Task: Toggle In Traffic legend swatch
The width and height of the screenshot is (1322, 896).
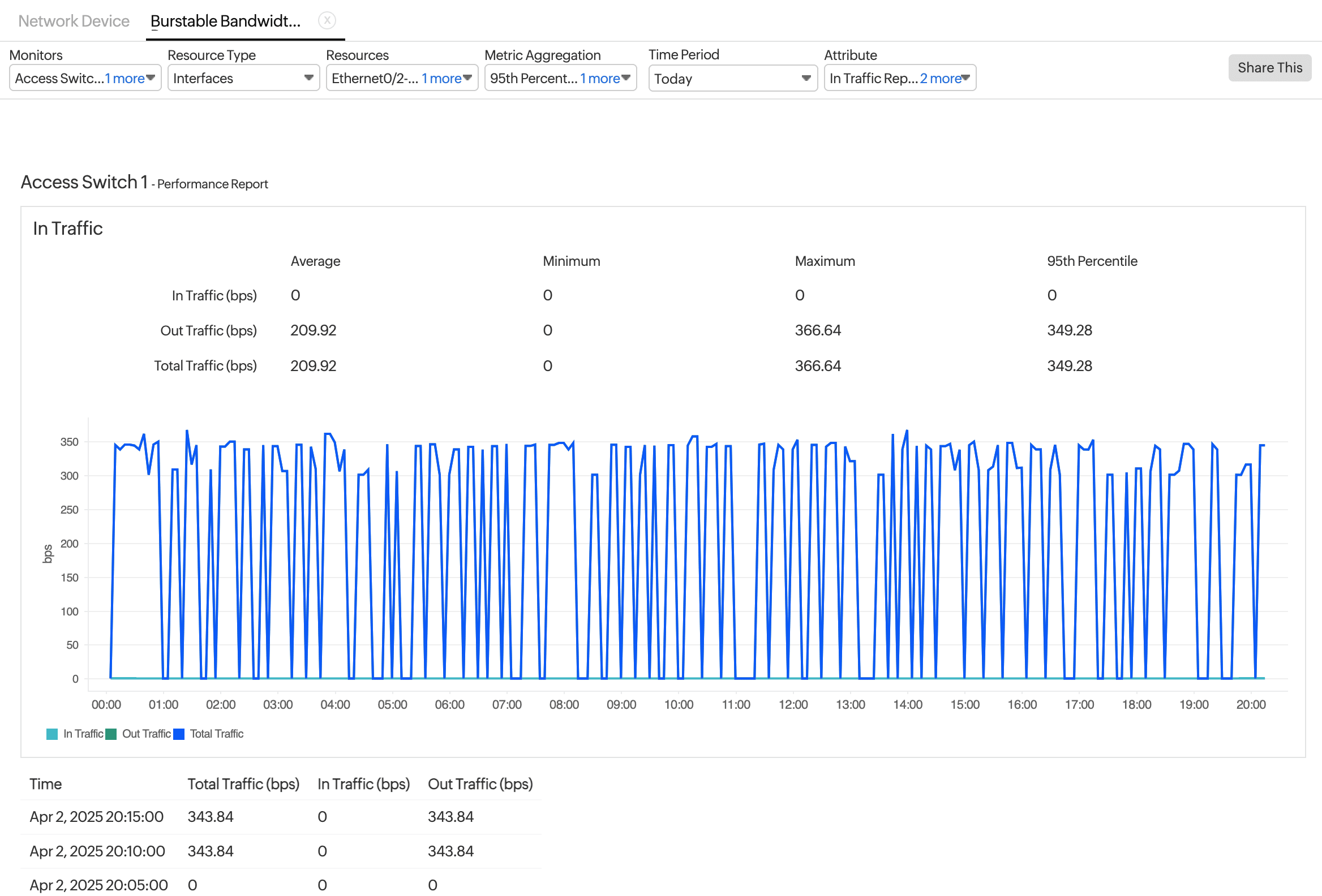Action: point(51,734)
